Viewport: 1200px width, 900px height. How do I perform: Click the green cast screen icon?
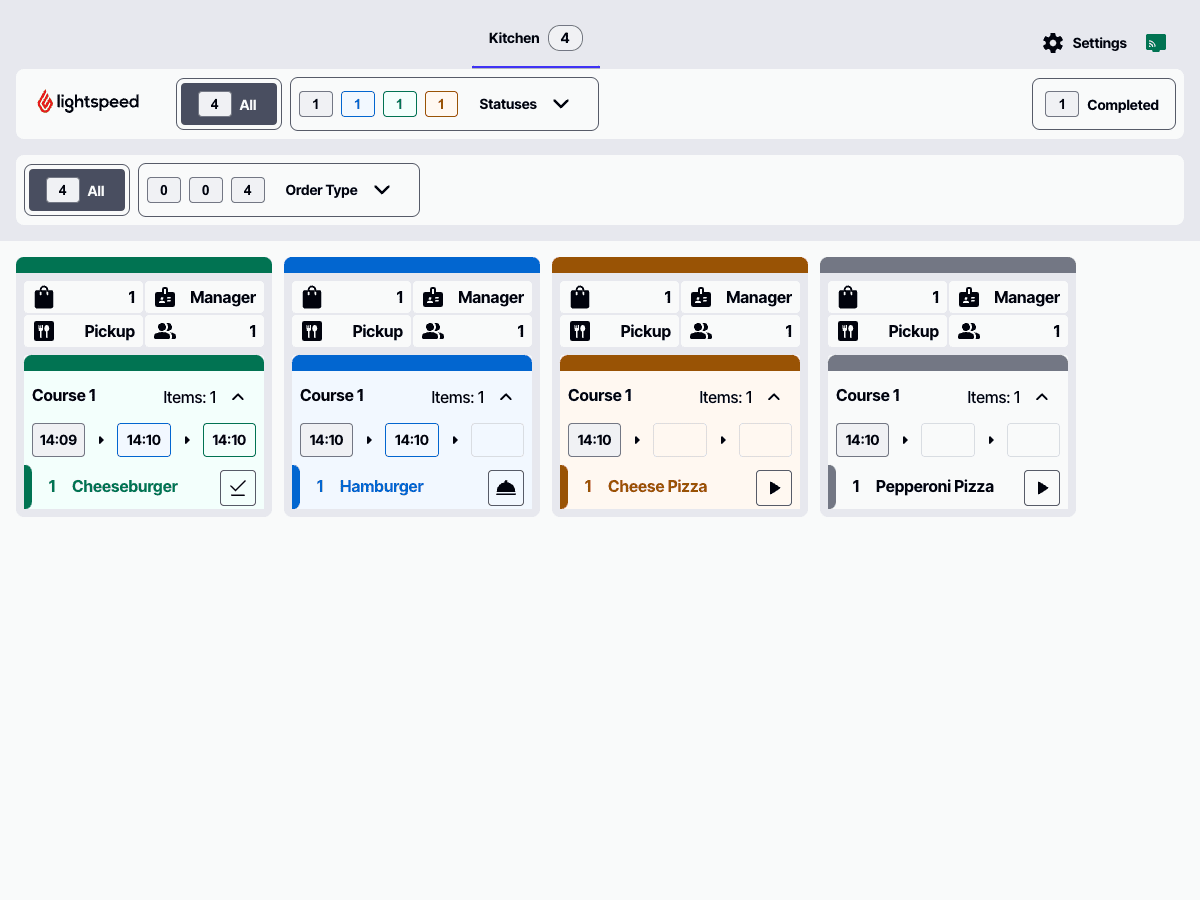(x=1156, y=43)
